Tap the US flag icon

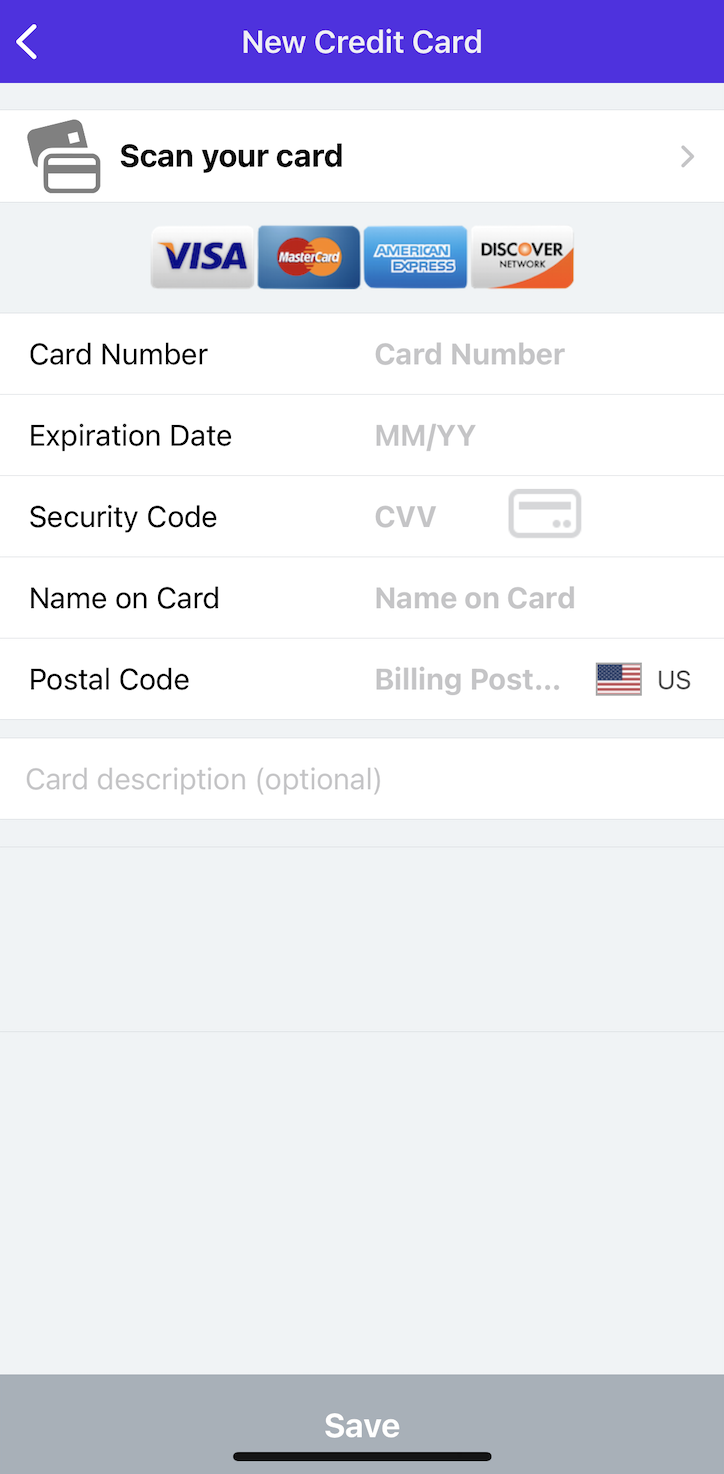point(618,679)
